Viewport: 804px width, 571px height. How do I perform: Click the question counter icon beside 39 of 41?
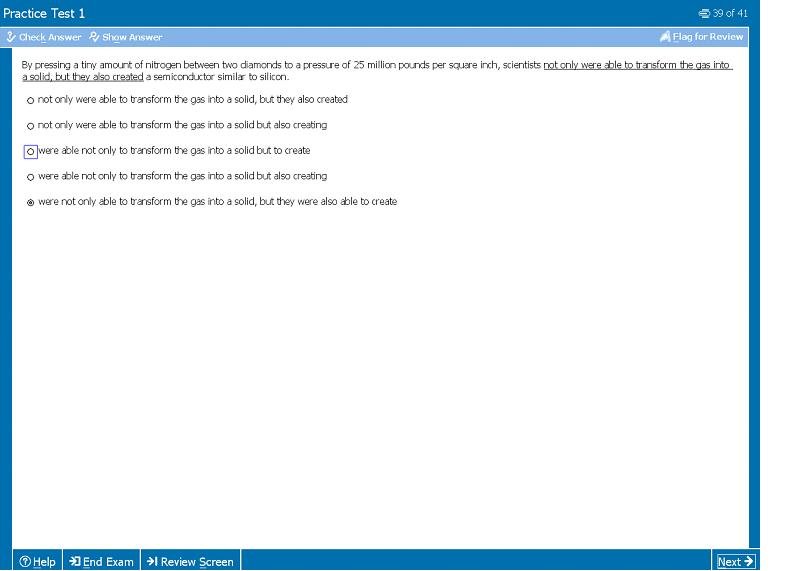point(704,13)
